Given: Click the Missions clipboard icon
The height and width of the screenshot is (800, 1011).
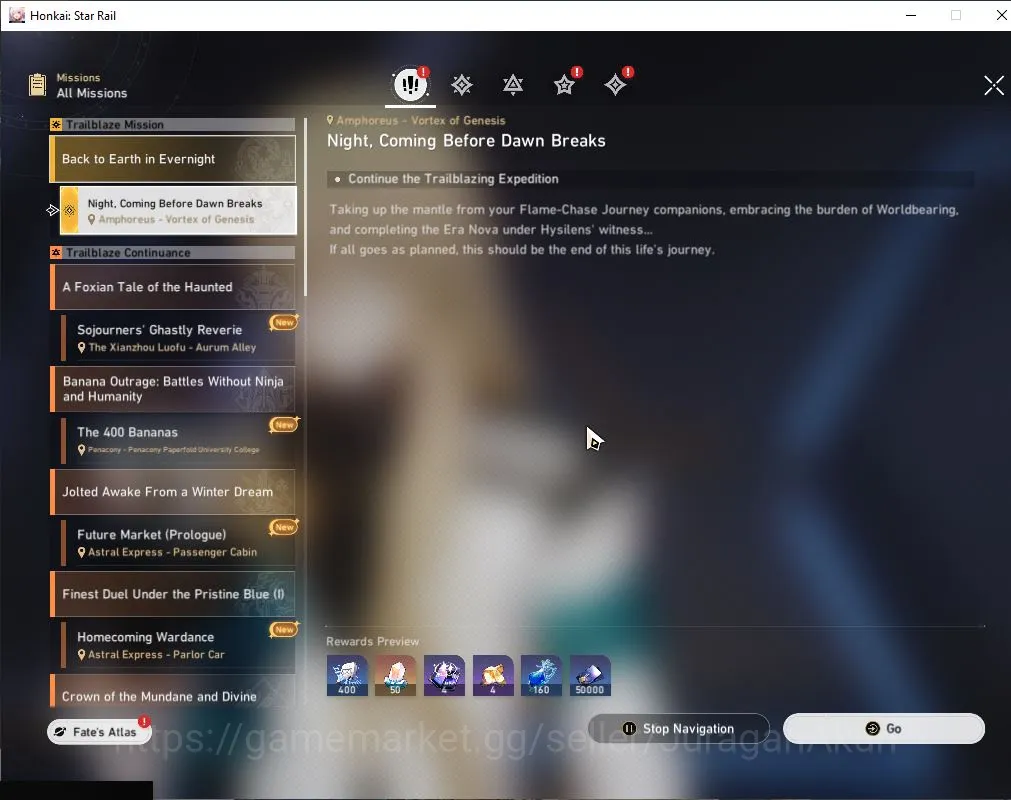Looking at the screenshot, I should (37, 84).
